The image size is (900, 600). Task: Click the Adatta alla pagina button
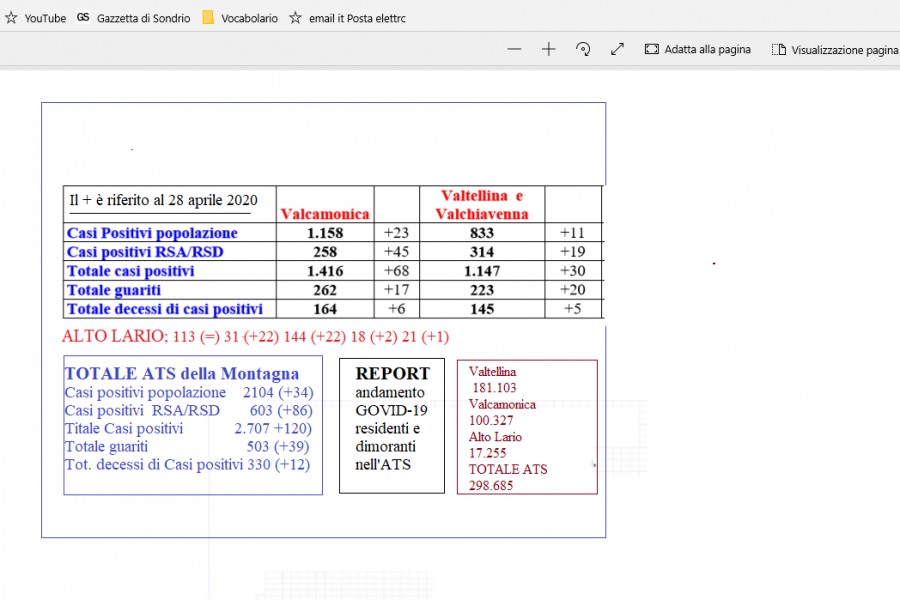click(x=698, y=49)
